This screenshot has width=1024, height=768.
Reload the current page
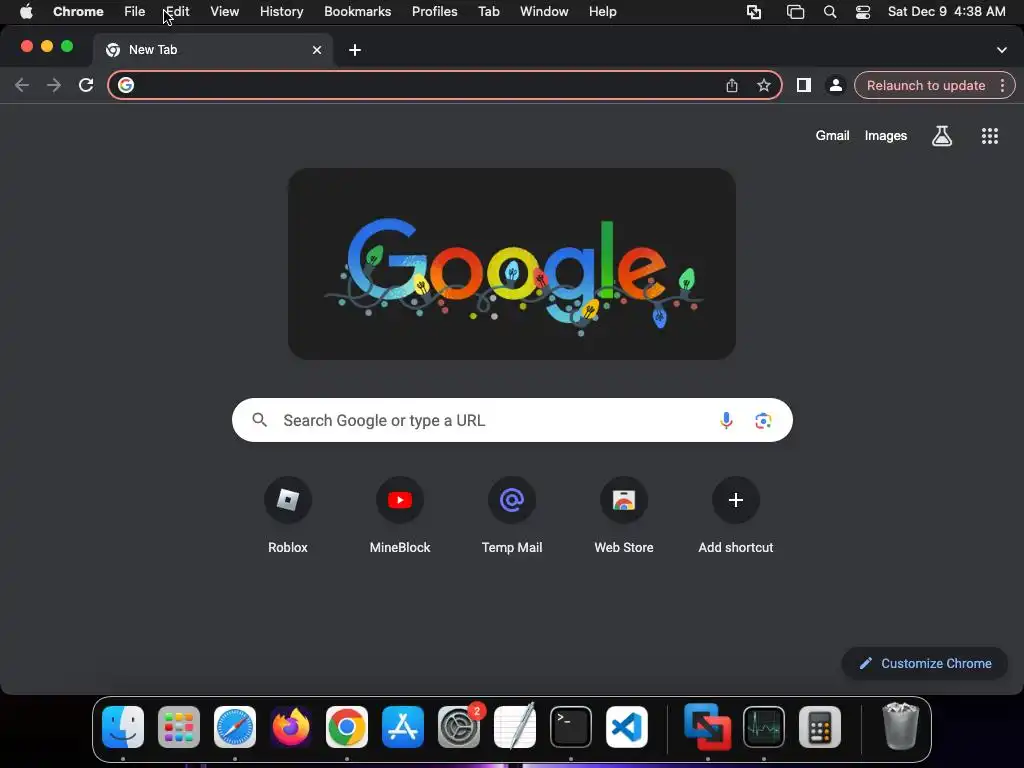(x=86, y=85)
